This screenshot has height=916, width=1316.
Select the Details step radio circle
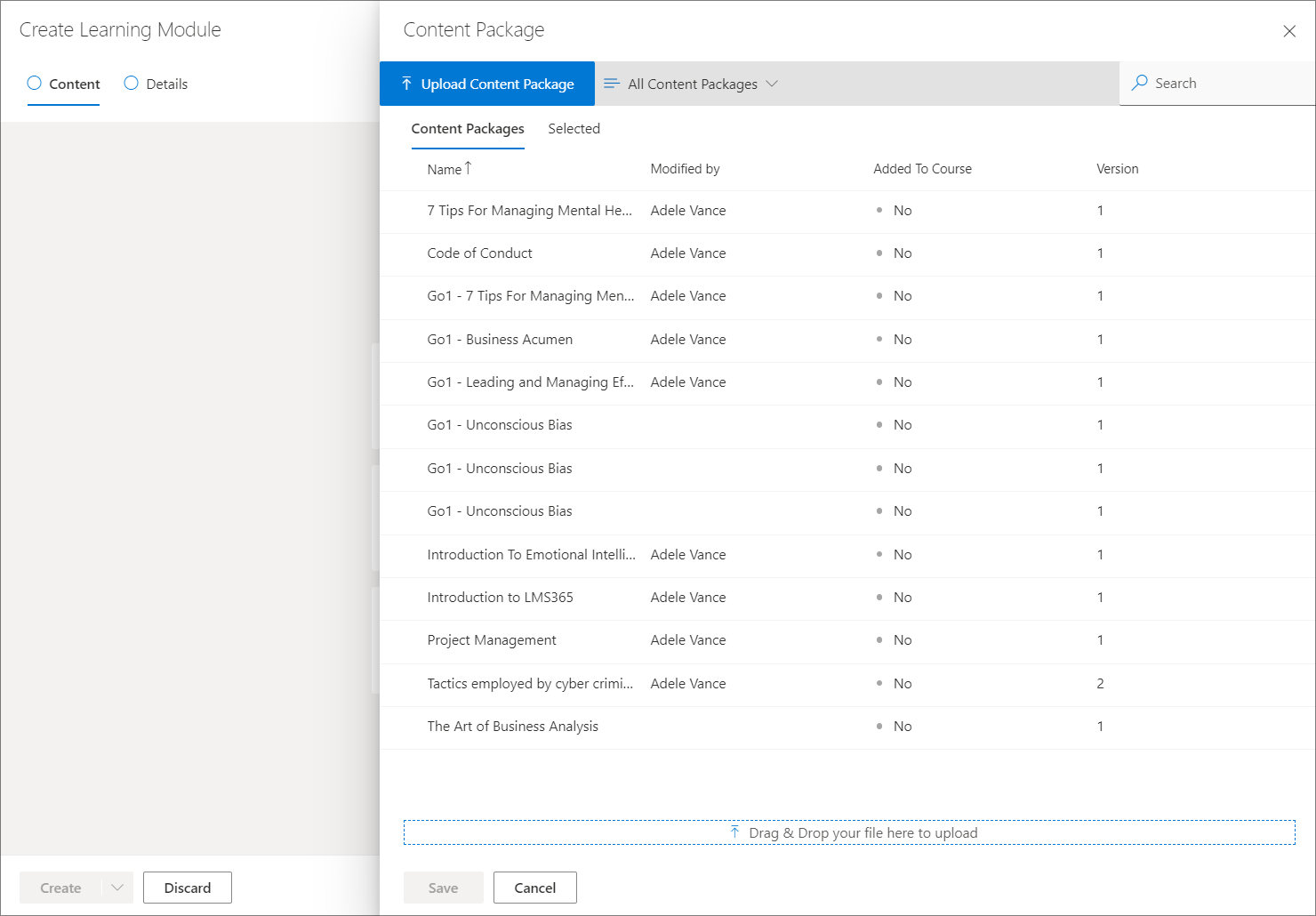click(132, 84)
